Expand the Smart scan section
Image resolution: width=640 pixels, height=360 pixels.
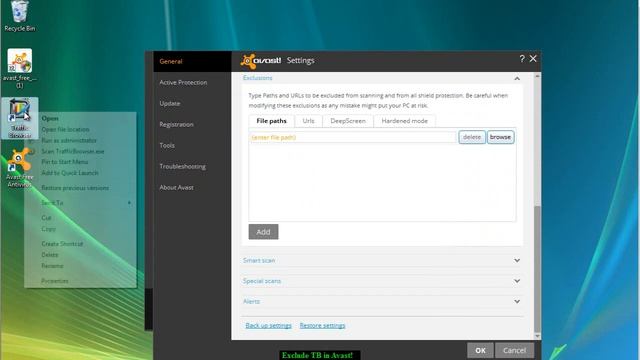382,260
